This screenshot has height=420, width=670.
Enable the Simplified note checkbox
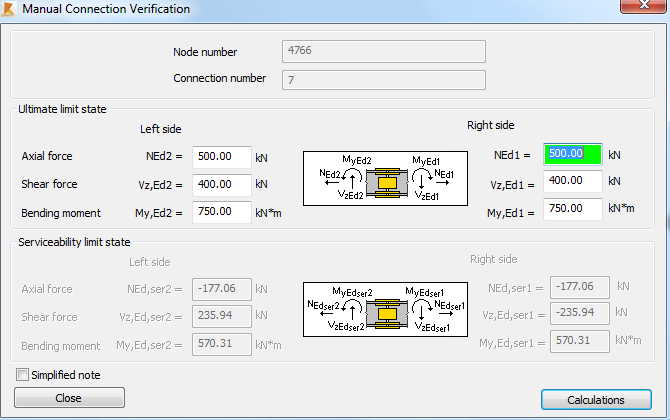22,375
